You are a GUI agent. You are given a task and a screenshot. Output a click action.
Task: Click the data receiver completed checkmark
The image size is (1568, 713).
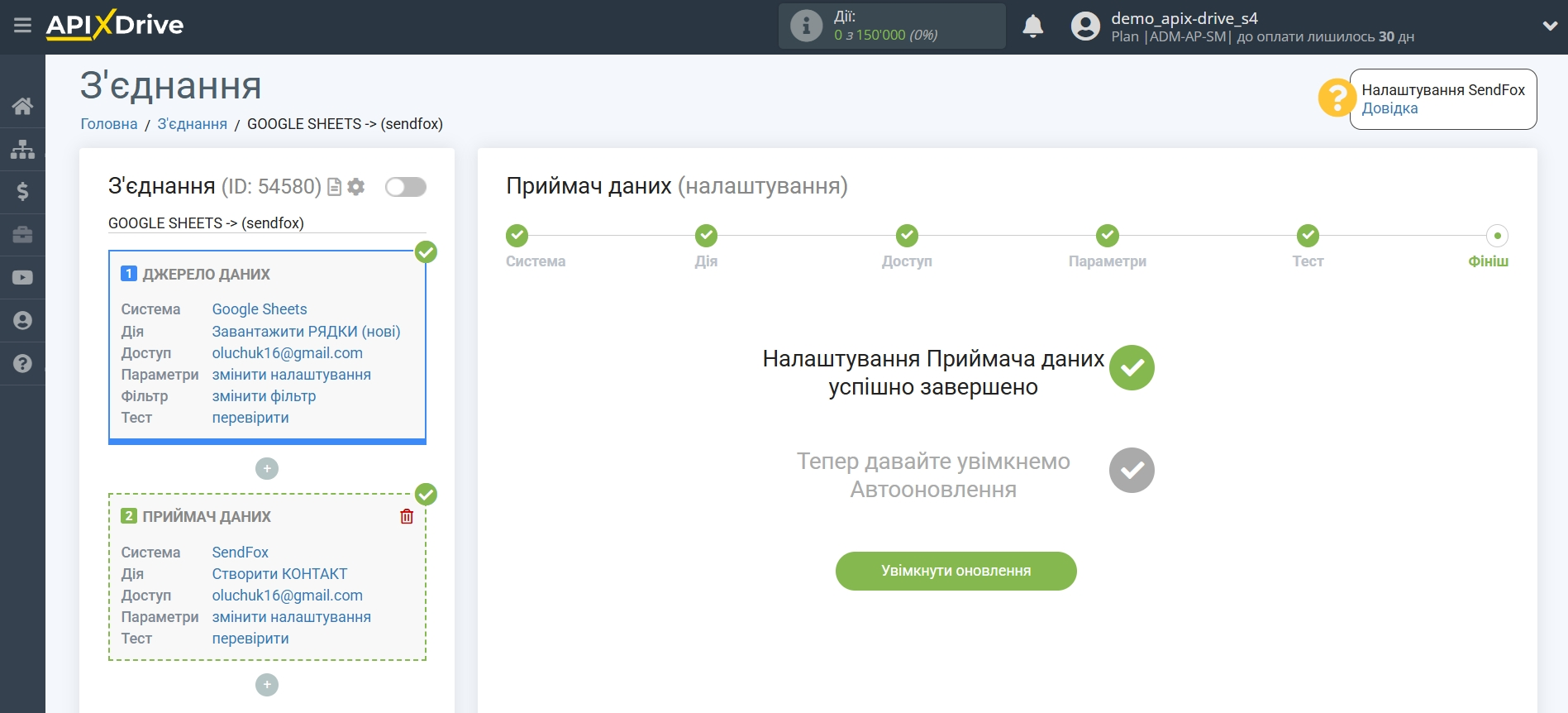426,494
